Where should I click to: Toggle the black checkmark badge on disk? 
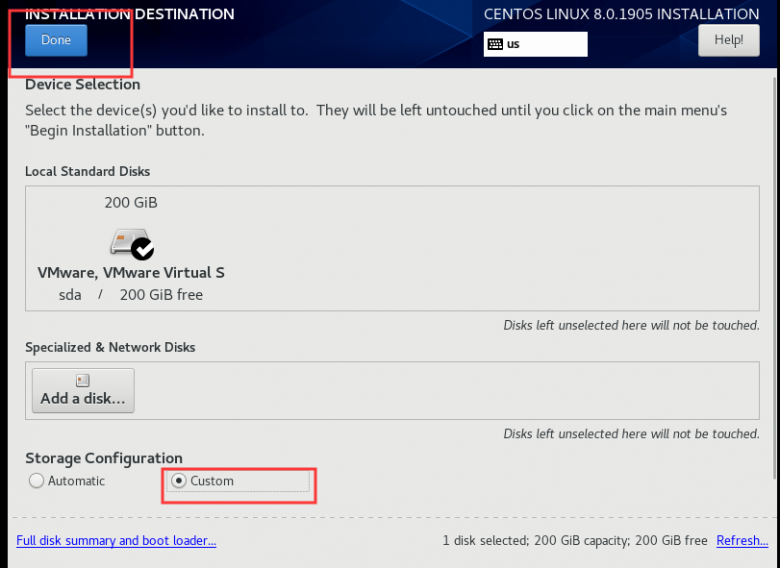click(x=143, y=249)
